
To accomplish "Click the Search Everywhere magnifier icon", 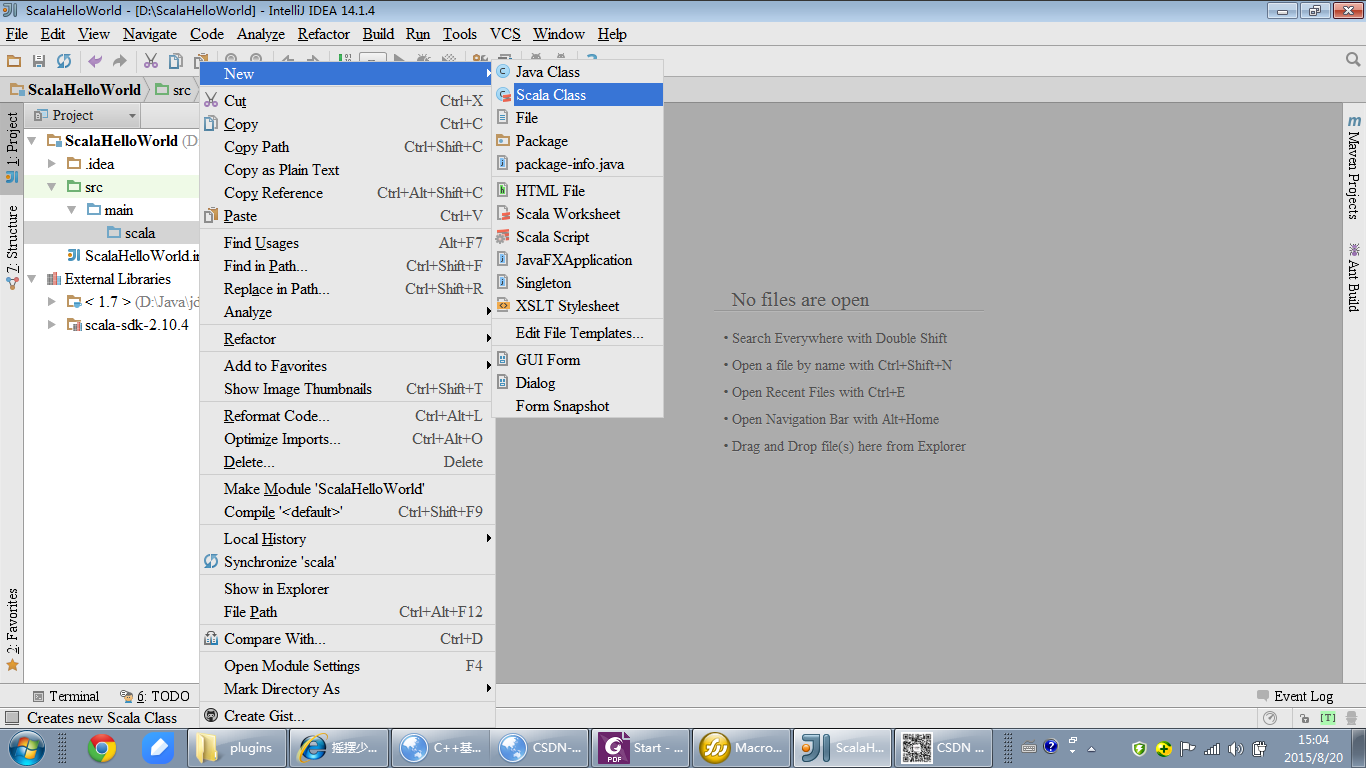I will (1352, 61).
